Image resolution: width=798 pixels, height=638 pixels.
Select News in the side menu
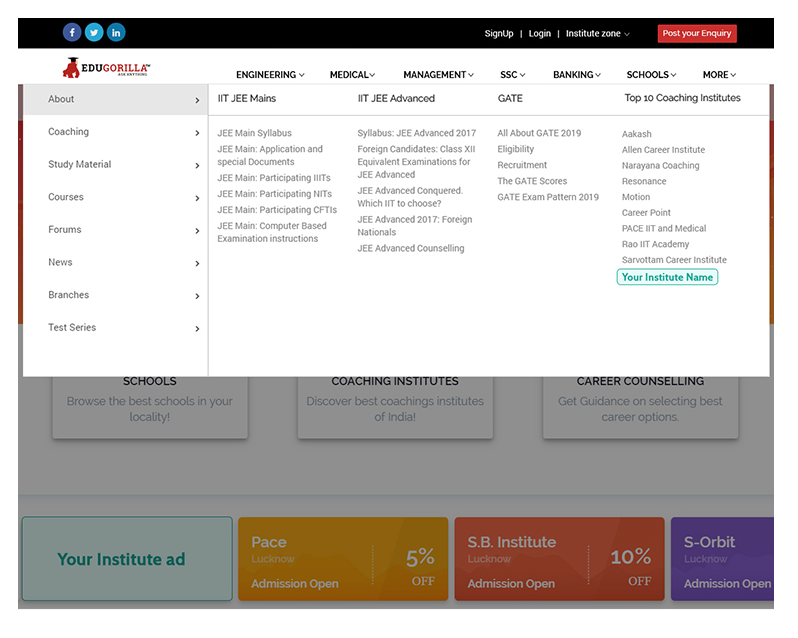pos(60,262)
